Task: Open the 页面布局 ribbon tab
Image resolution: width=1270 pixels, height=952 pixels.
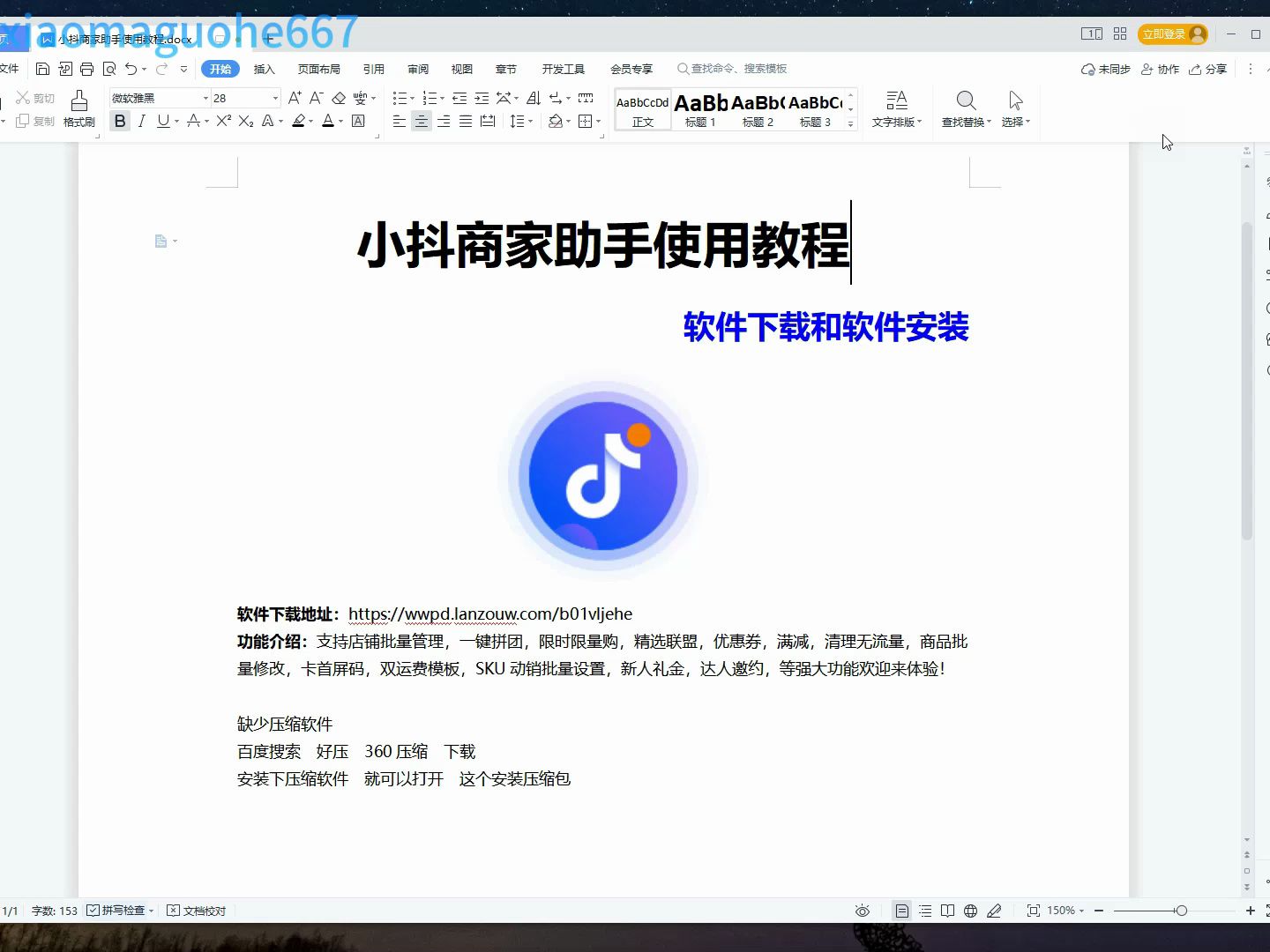Action: [318, 69]
